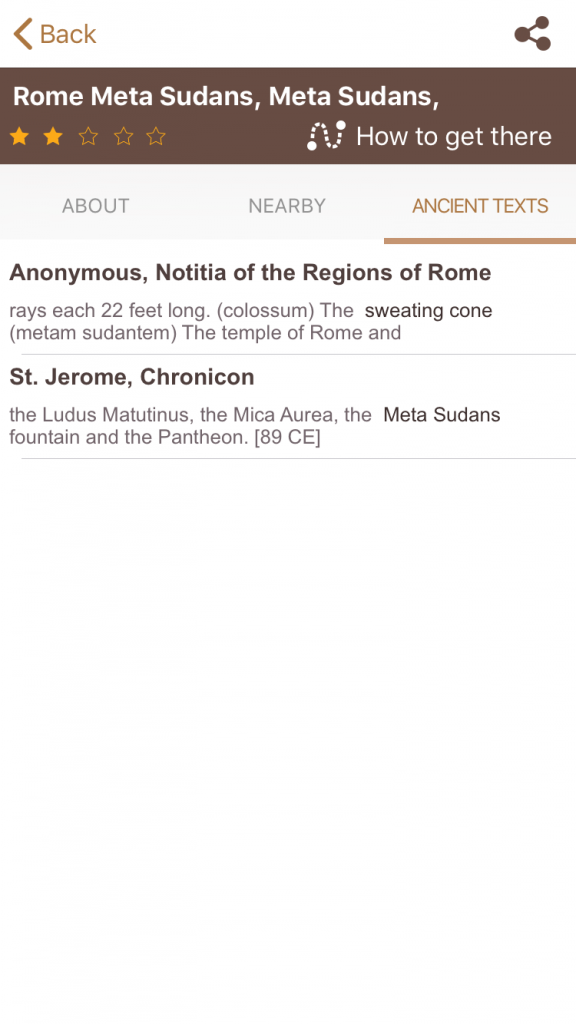This screenshot has height=1024, width=576.
Task: Rate four stars via fourth star
Action: 123,136
